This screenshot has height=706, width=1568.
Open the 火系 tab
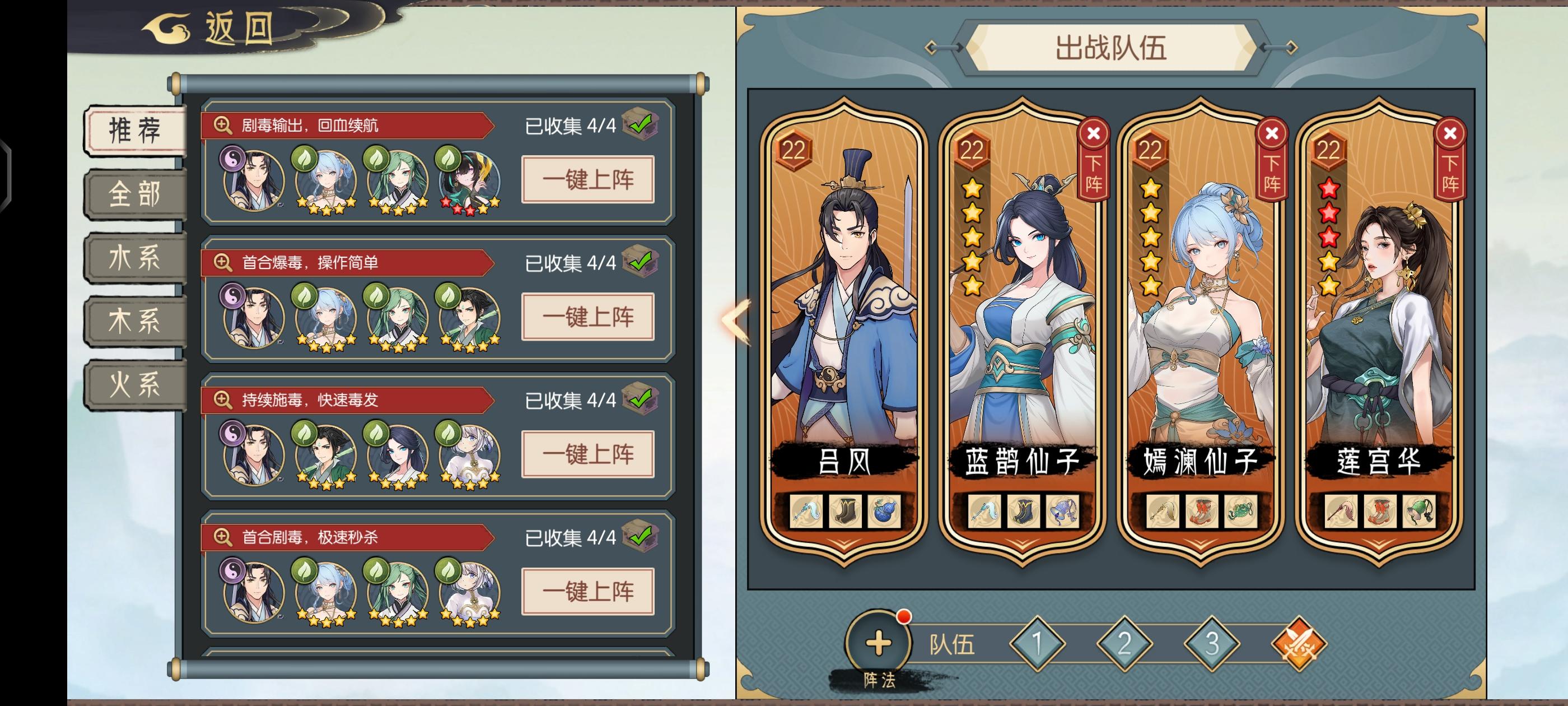pos(134,385)
